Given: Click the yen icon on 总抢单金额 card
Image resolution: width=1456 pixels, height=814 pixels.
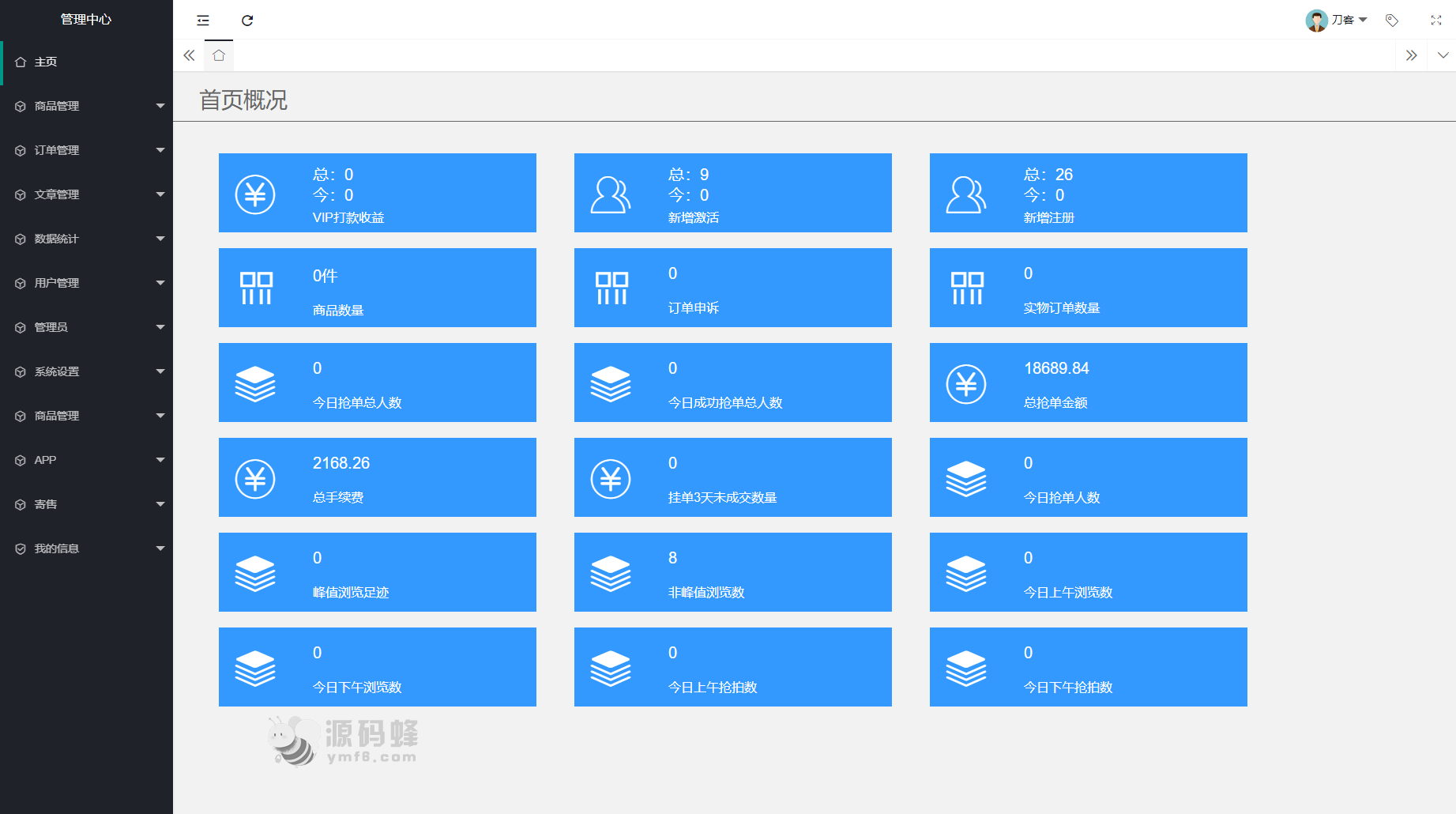Looking at the screenshot, I should [966, 384].
